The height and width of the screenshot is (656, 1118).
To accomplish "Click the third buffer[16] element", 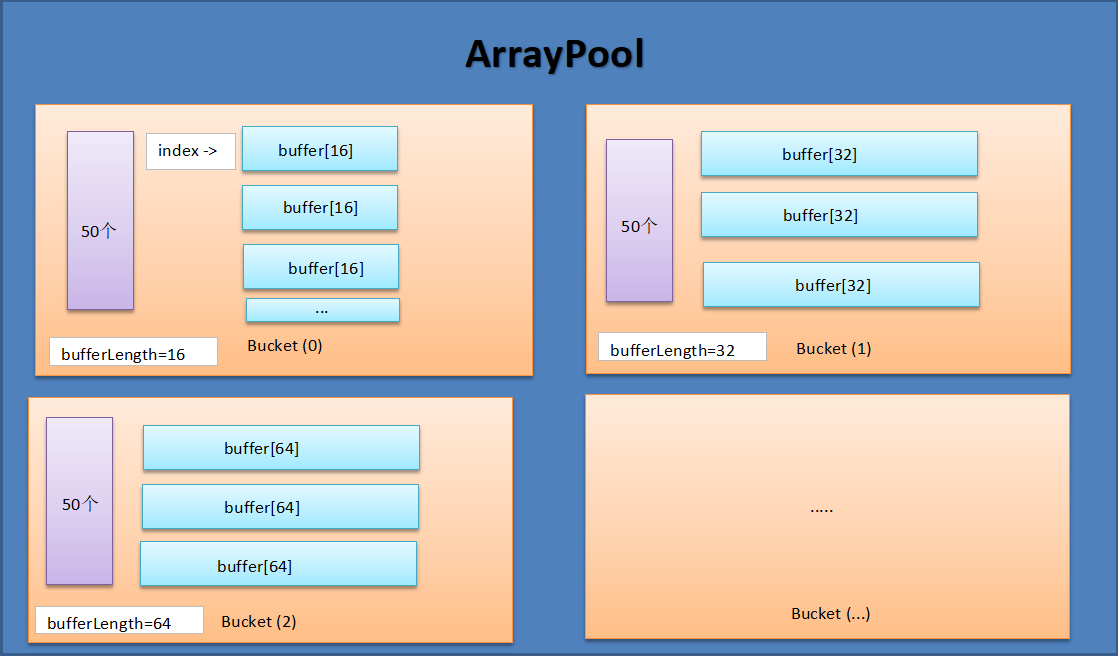I will (x=319, y=266).
